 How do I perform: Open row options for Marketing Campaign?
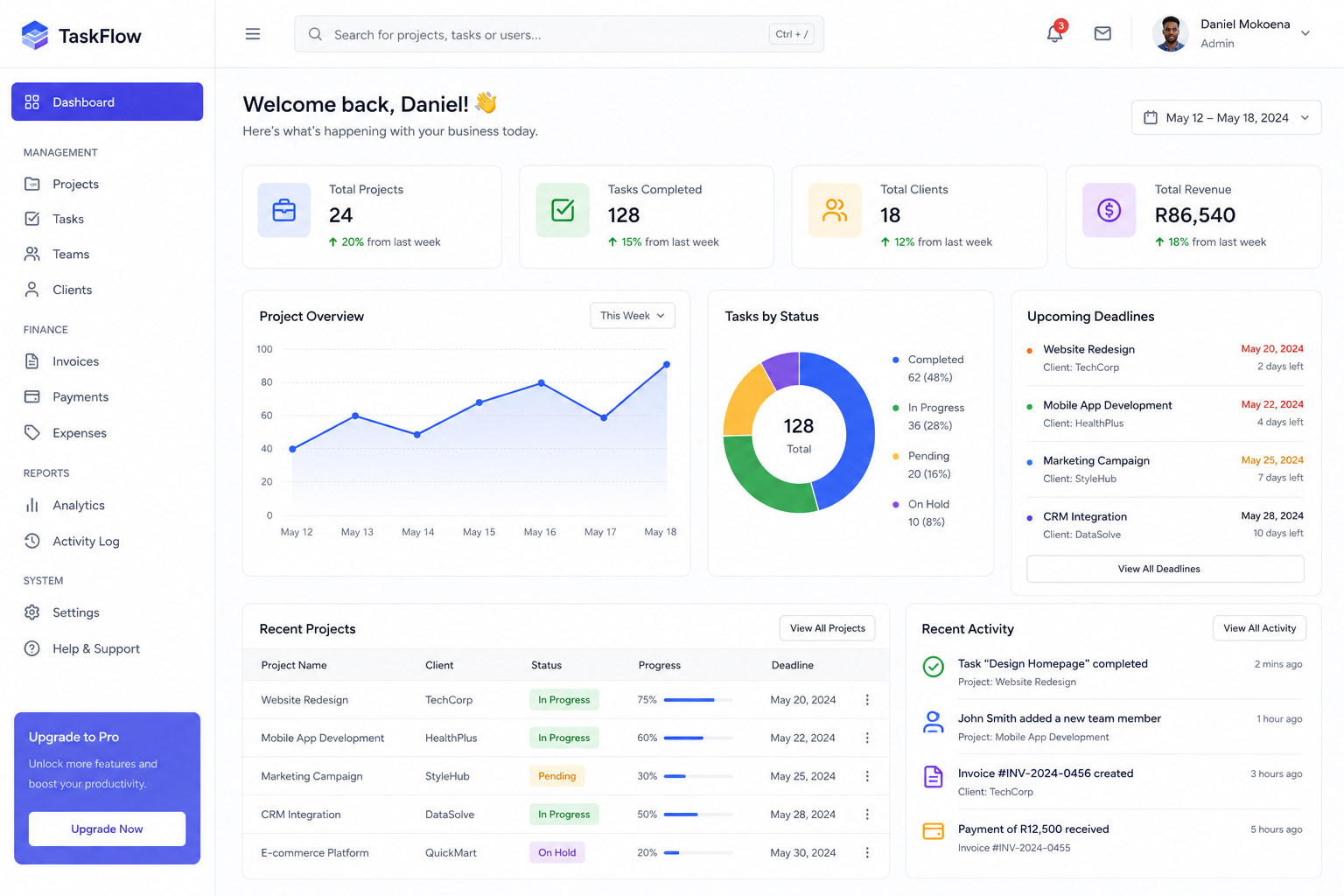coord(867,776)
